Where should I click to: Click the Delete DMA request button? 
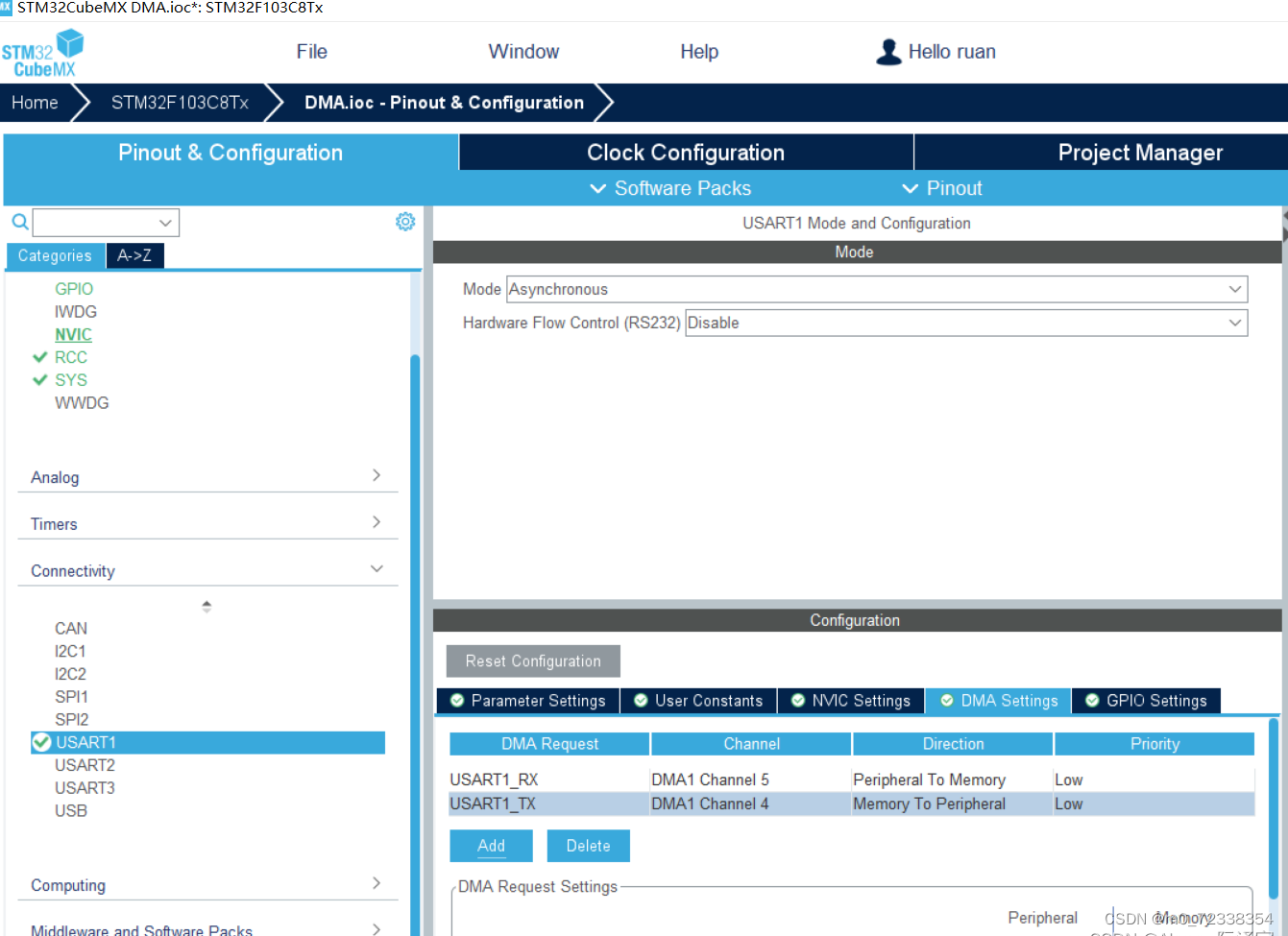[588, 846]
